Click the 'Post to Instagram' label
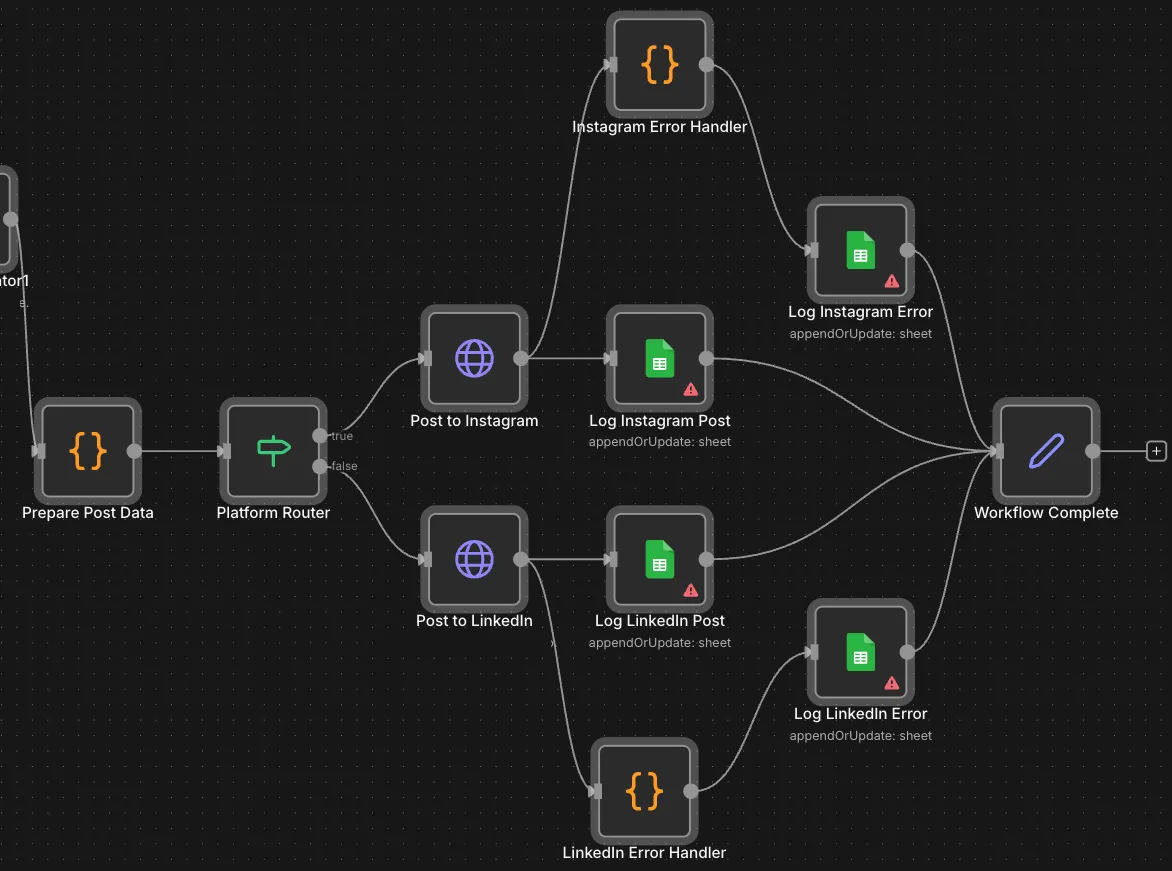 474,421
